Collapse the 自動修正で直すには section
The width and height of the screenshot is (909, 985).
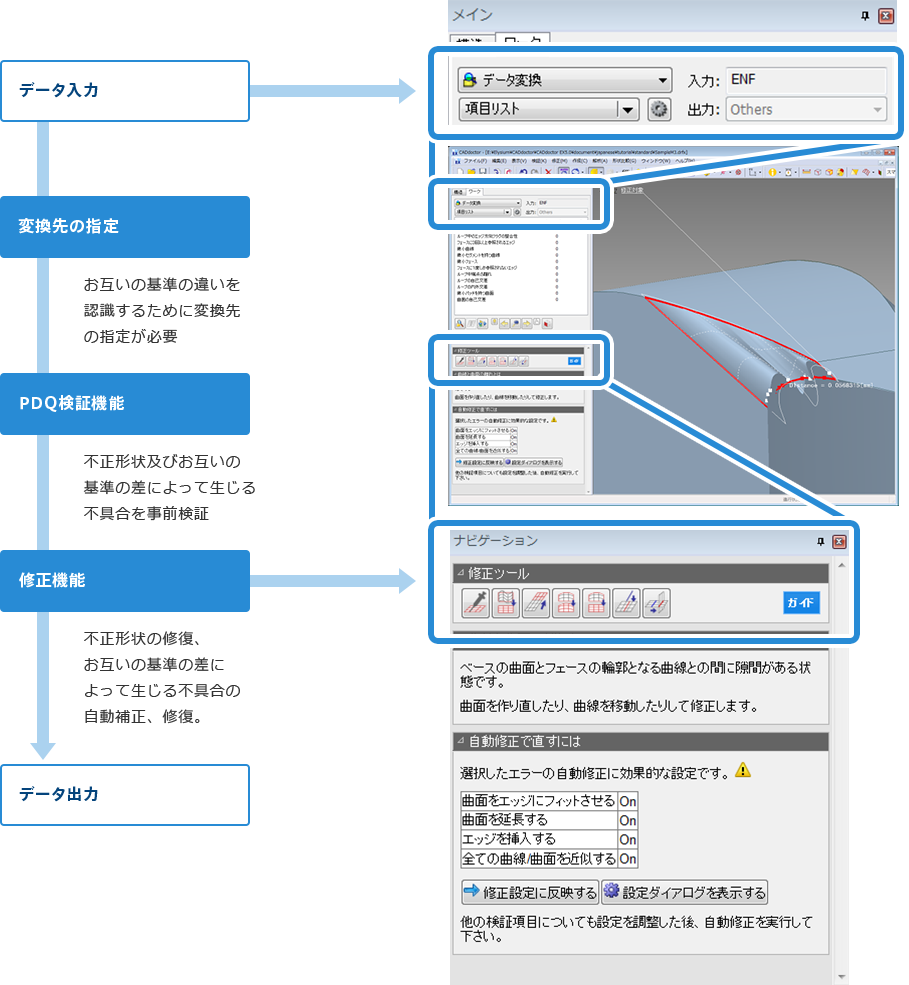coord(460,741)
